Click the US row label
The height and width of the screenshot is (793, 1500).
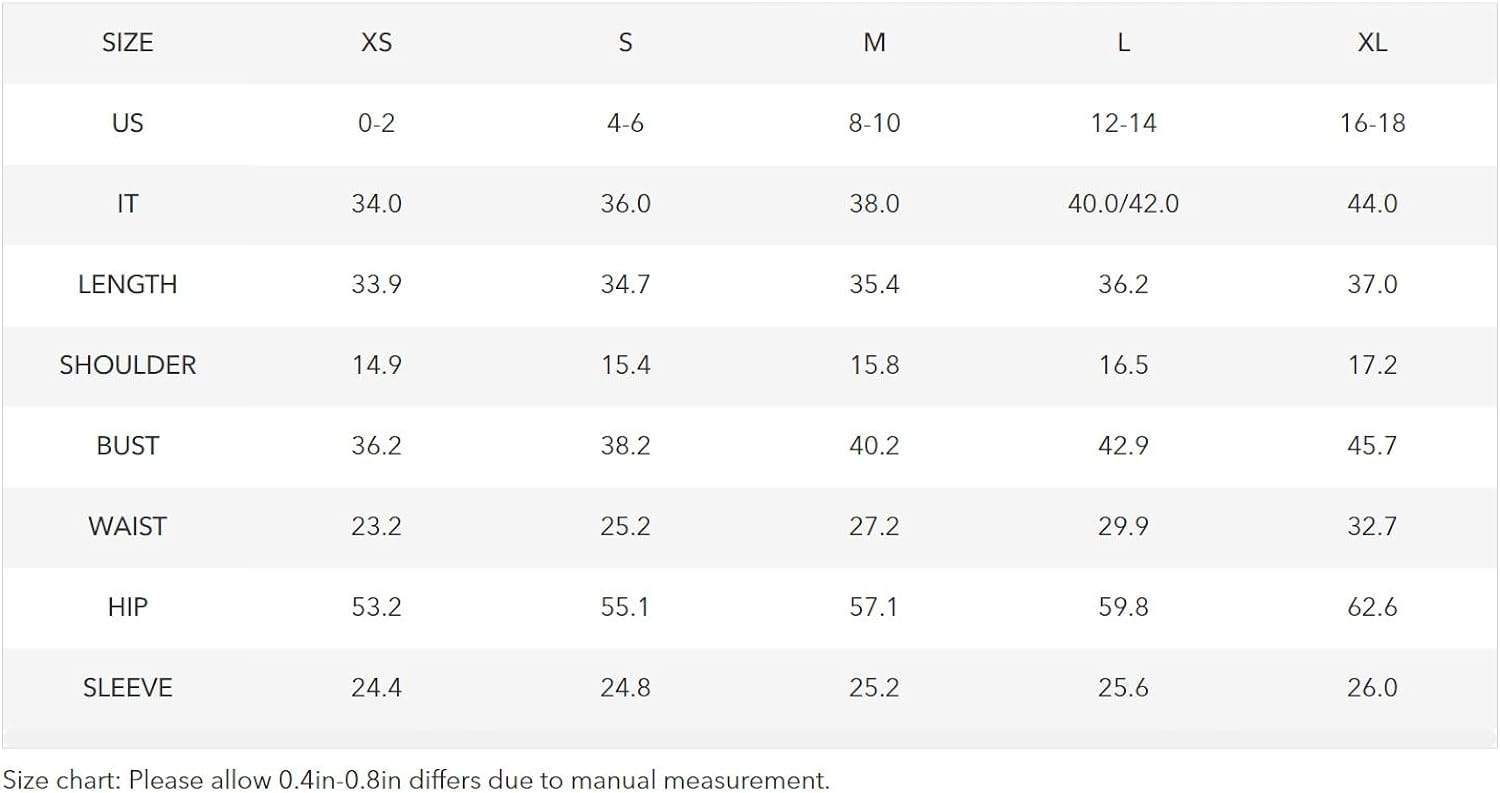tap(127, 123)
